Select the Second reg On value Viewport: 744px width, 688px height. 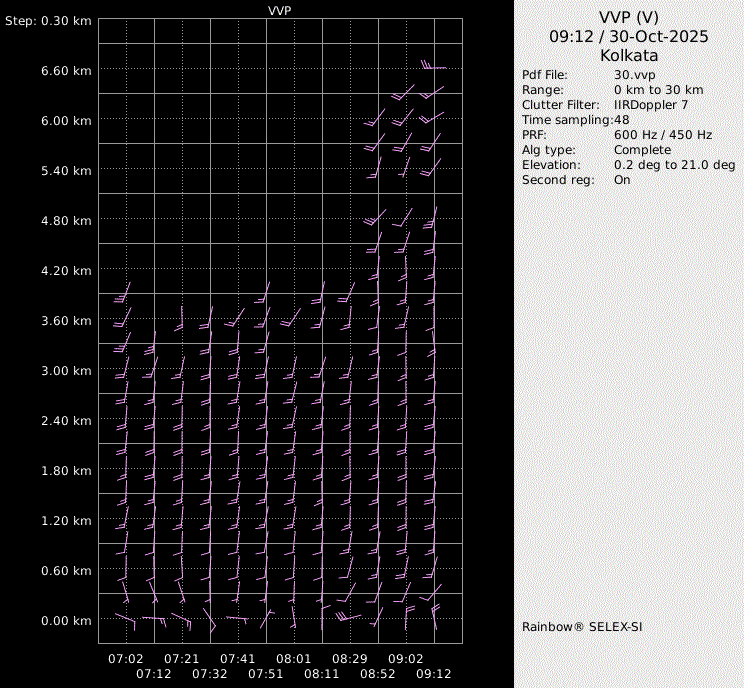[622, 180]
